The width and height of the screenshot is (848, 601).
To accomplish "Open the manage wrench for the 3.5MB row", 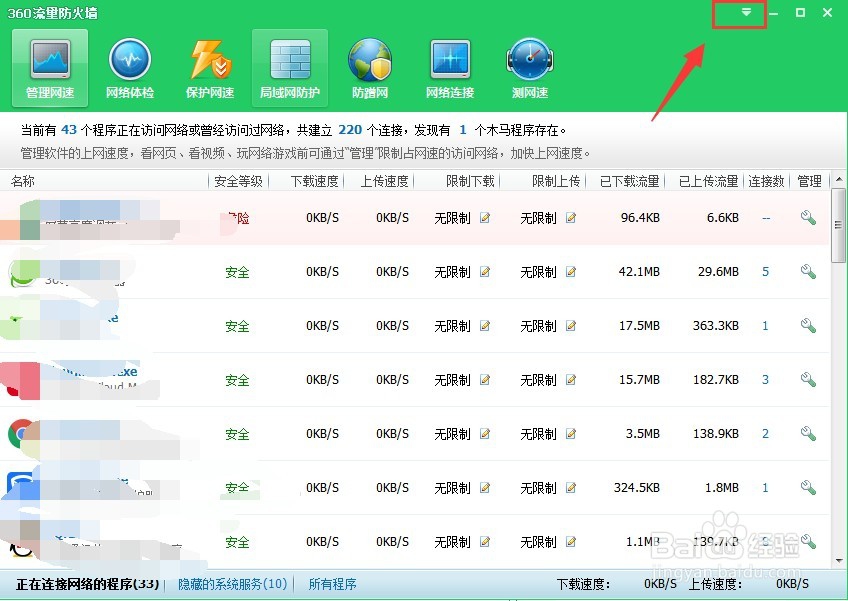I will pos(808,434).
